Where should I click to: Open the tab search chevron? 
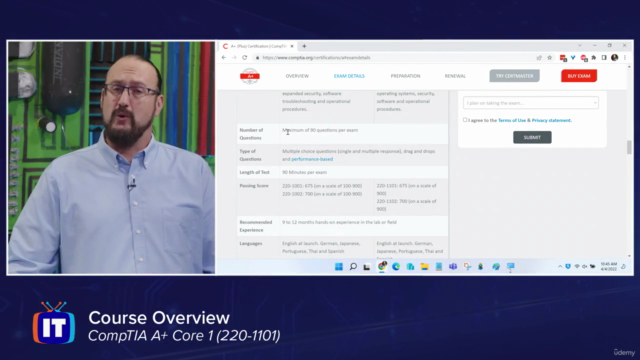[x=580, y=46]
